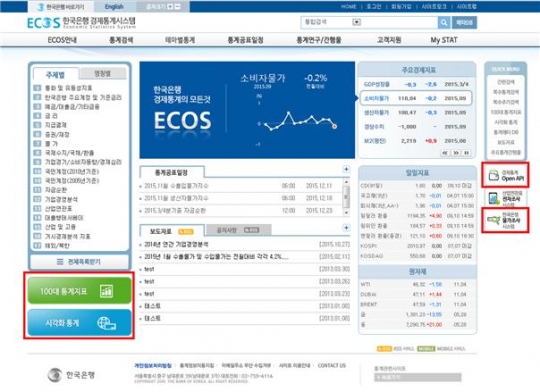Screen dimensions: 540x392
Task: Click the main search input field
Action: [399, 22]
